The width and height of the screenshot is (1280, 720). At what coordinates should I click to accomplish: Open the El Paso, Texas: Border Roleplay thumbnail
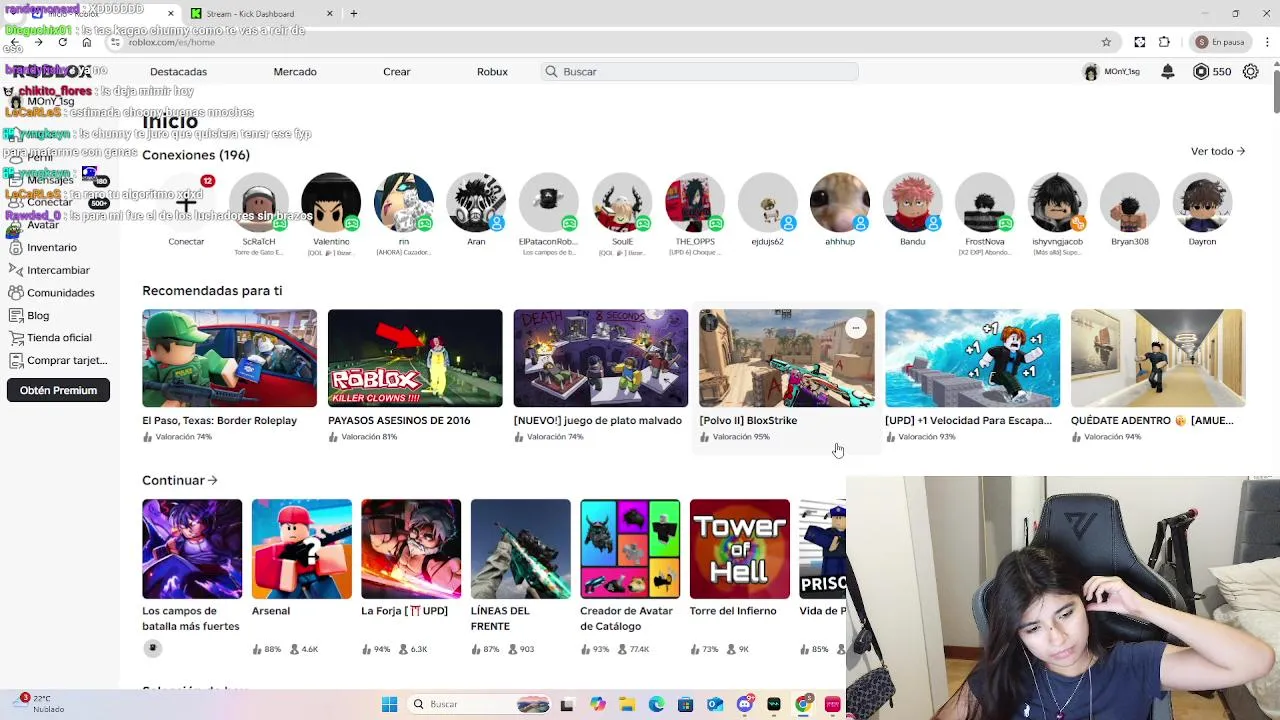(x=229, y=358)
